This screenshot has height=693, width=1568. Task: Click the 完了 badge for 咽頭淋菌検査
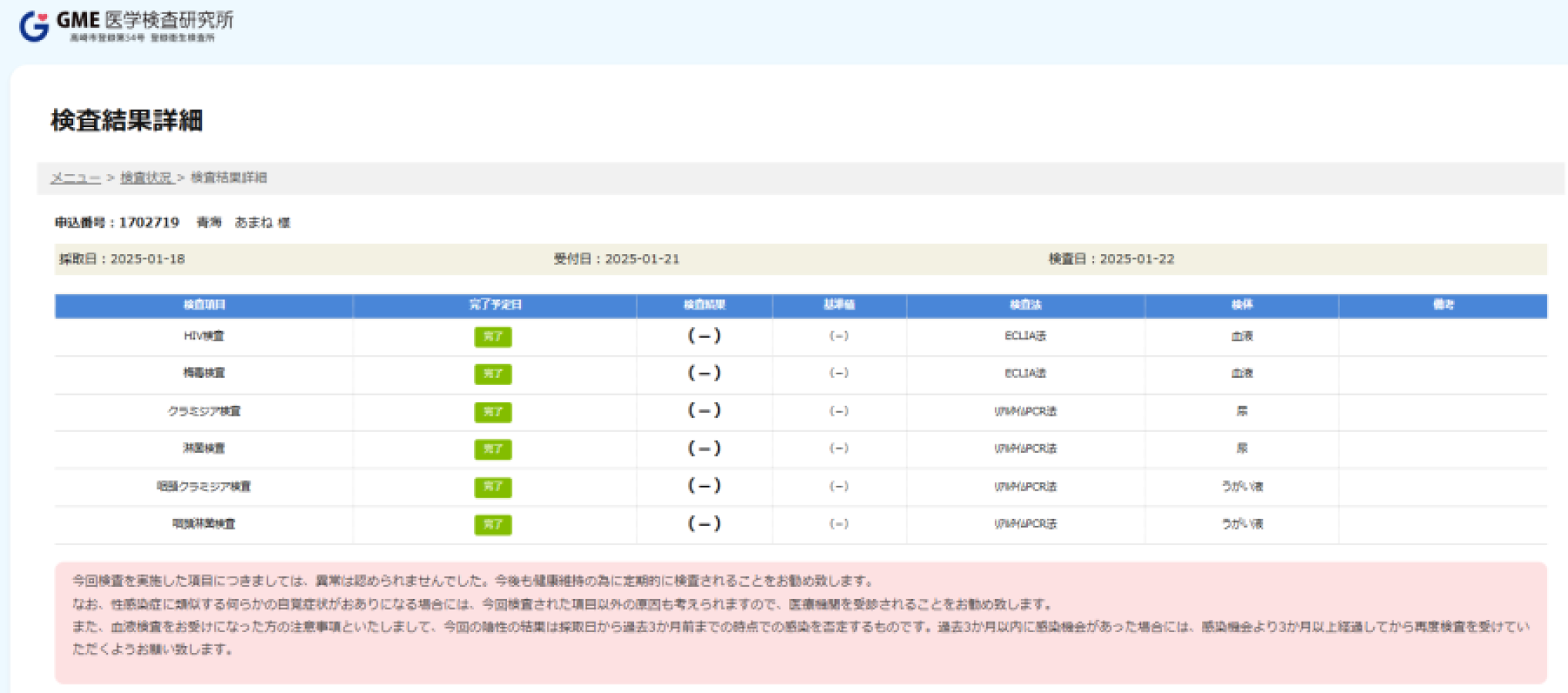(493, 524)
